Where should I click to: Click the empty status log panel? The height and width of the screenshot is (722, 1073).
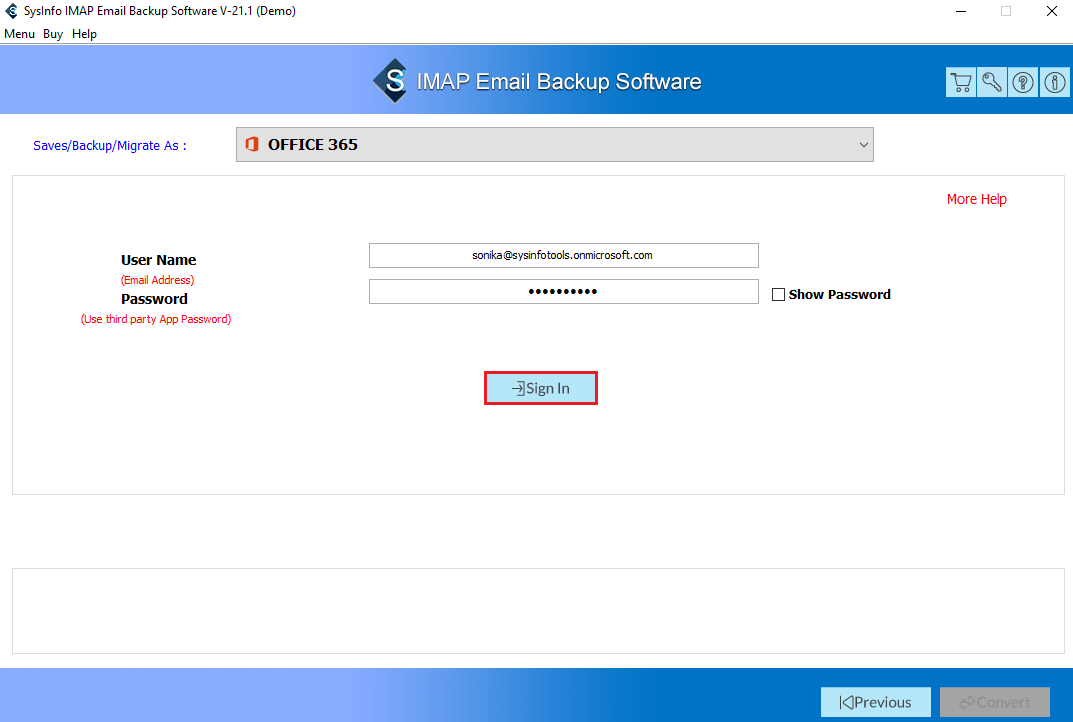tap(538, 611)
